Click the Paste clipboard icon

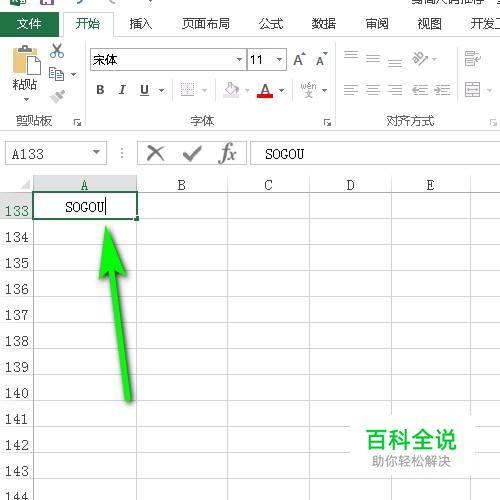[x=26, y=60]
